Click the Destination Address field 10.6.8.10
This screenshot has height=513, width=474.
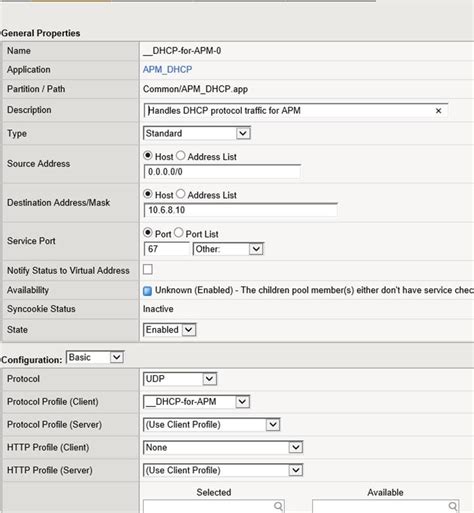click(240, 210)
